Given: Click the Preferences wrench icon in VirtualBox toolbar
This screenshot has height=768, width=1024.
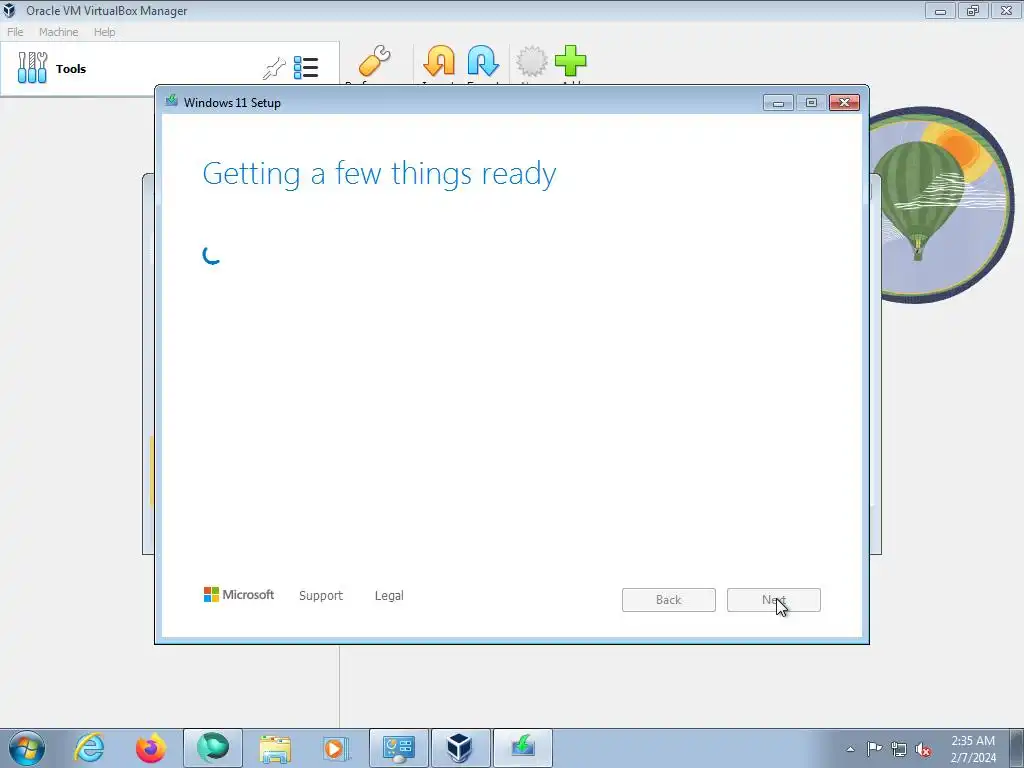Looking at the screenshot, I should click(x=374, y=62).
